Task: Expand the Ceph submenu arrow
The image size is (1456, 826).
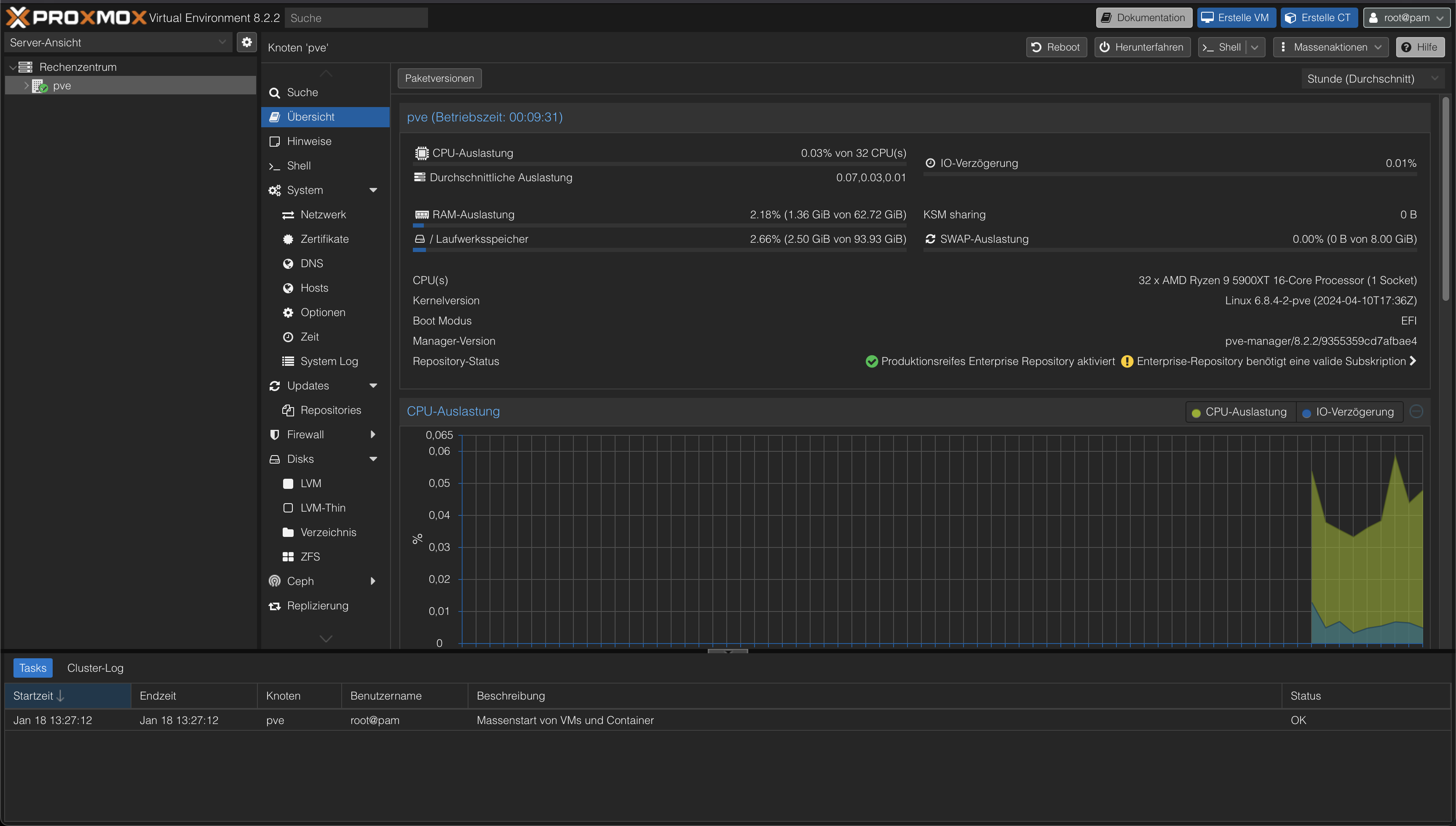Action: click(372, 581)
